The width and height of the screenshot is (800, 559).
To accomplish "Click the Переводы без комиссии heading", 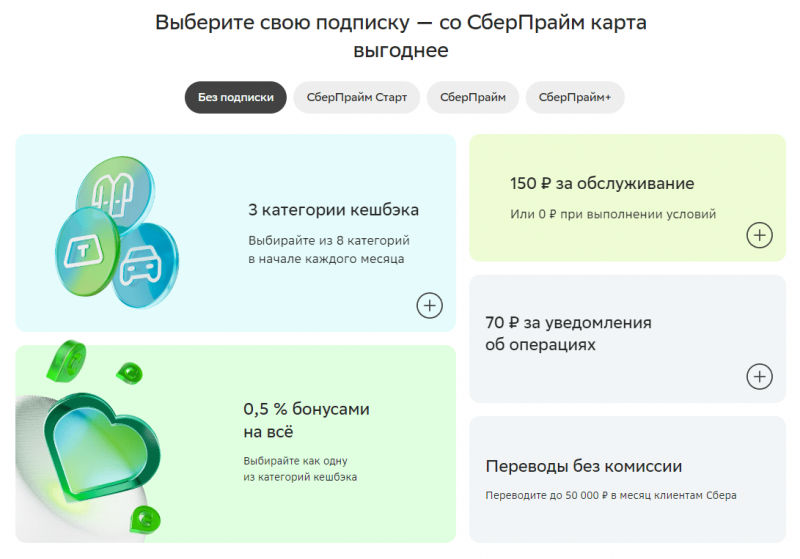I will pos(584,466).
